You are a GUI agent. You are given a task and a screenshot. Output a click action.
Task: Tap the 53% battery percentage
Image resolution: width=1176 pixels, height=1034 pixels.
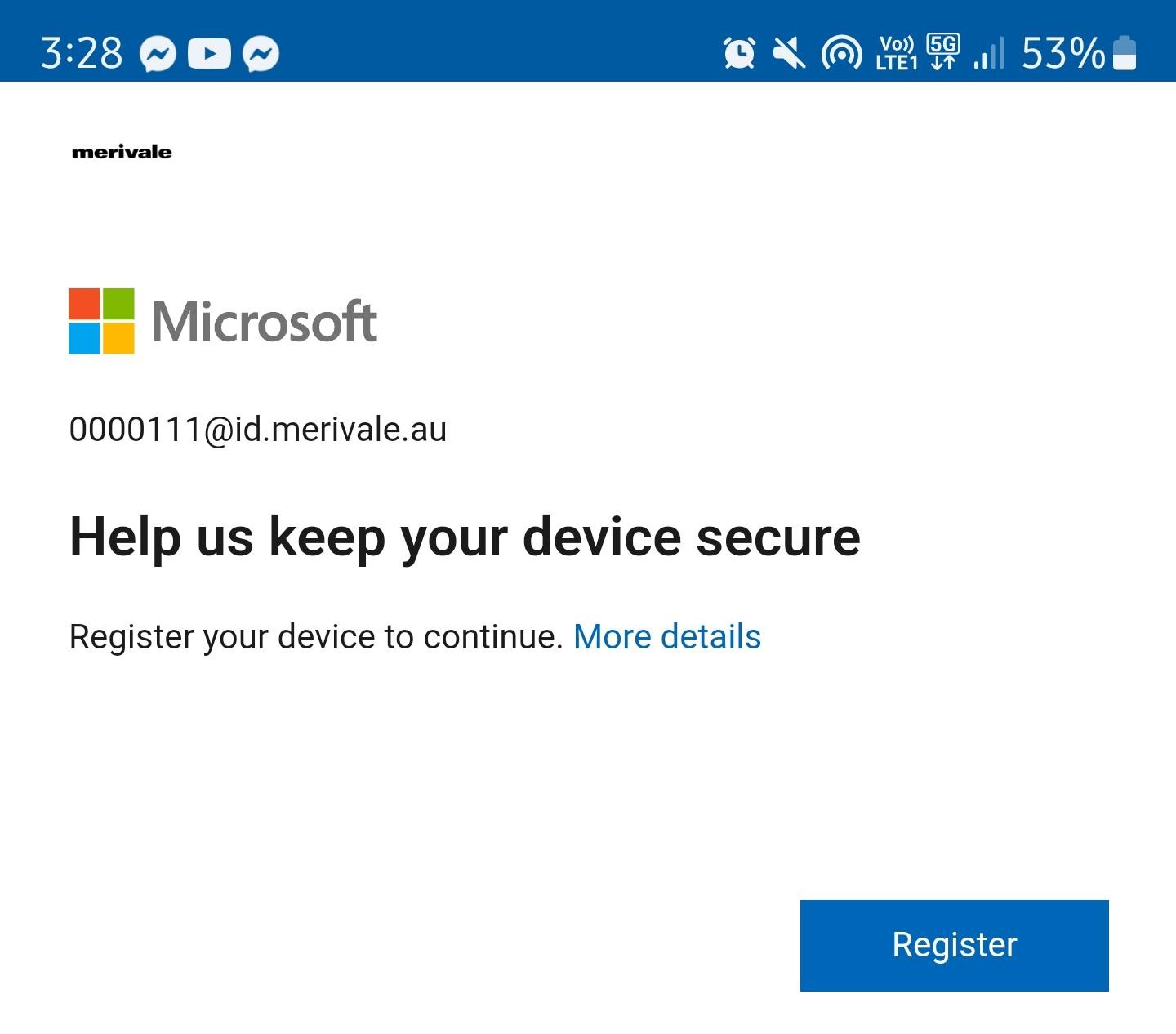[x=1062, y=54]
